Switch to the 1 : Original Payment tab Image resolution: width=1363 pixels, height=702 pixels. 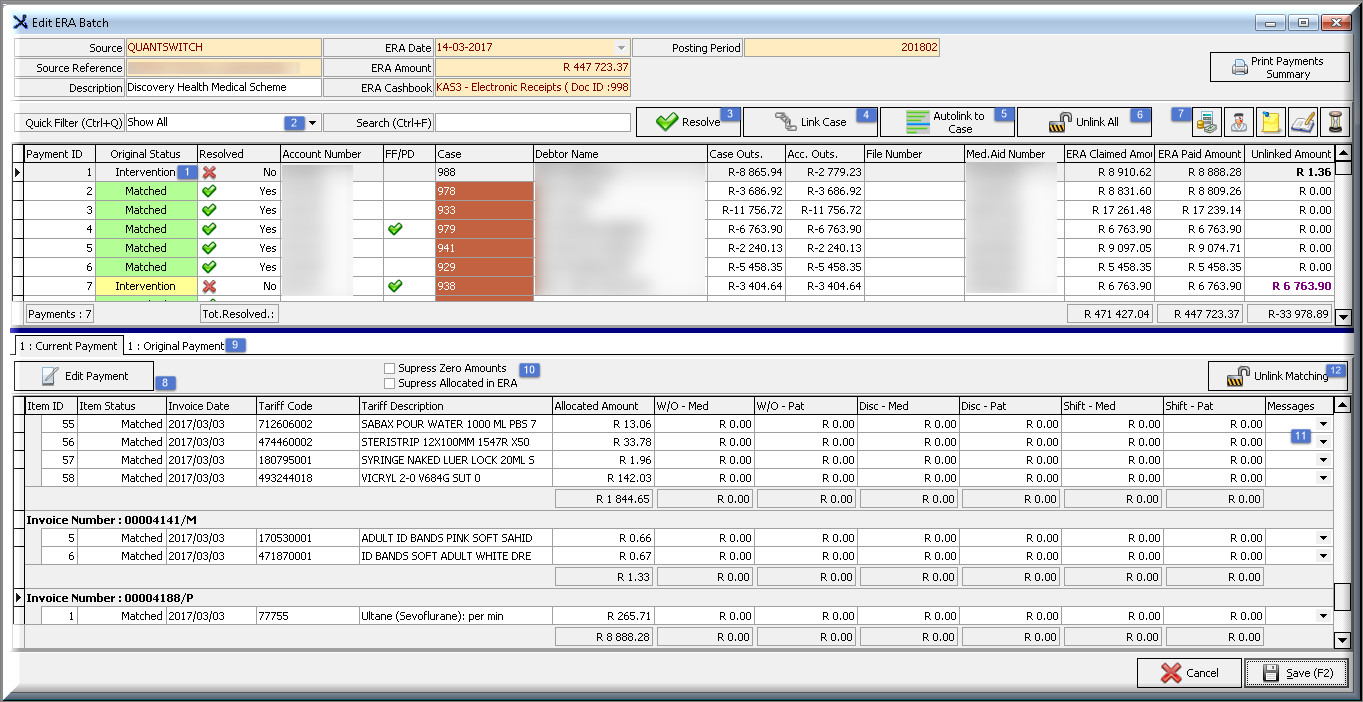tap(175, 346)
